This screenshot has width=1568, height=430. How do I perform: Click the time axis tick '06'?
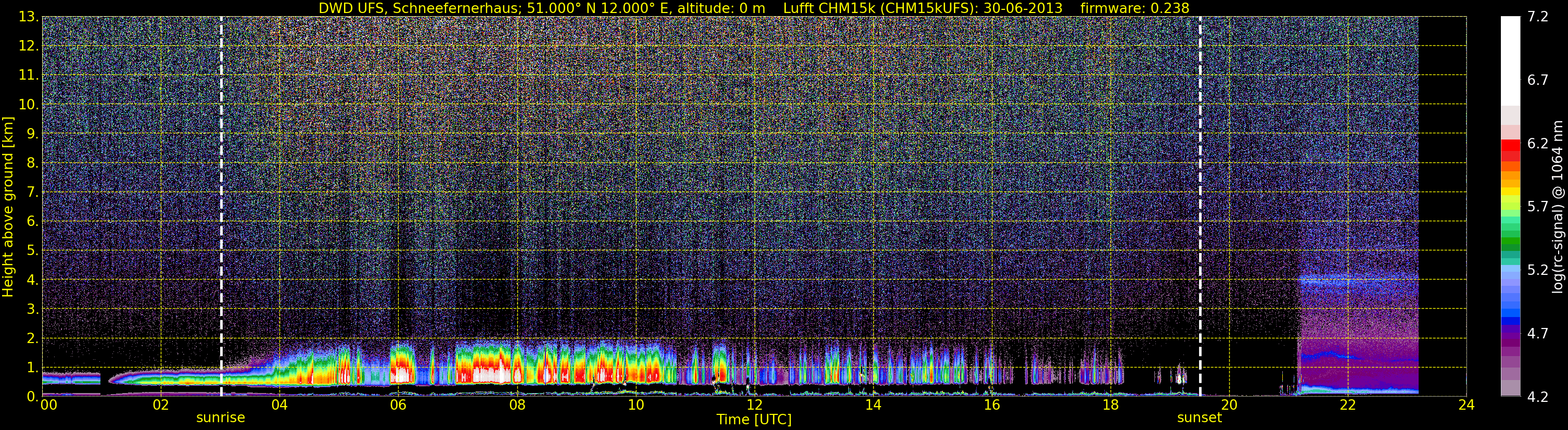tap(398, 406)
